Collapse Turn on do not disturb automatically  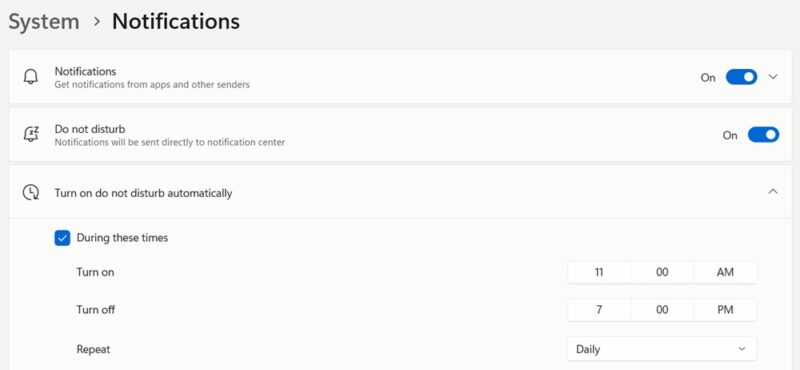[x=773, y=192]
